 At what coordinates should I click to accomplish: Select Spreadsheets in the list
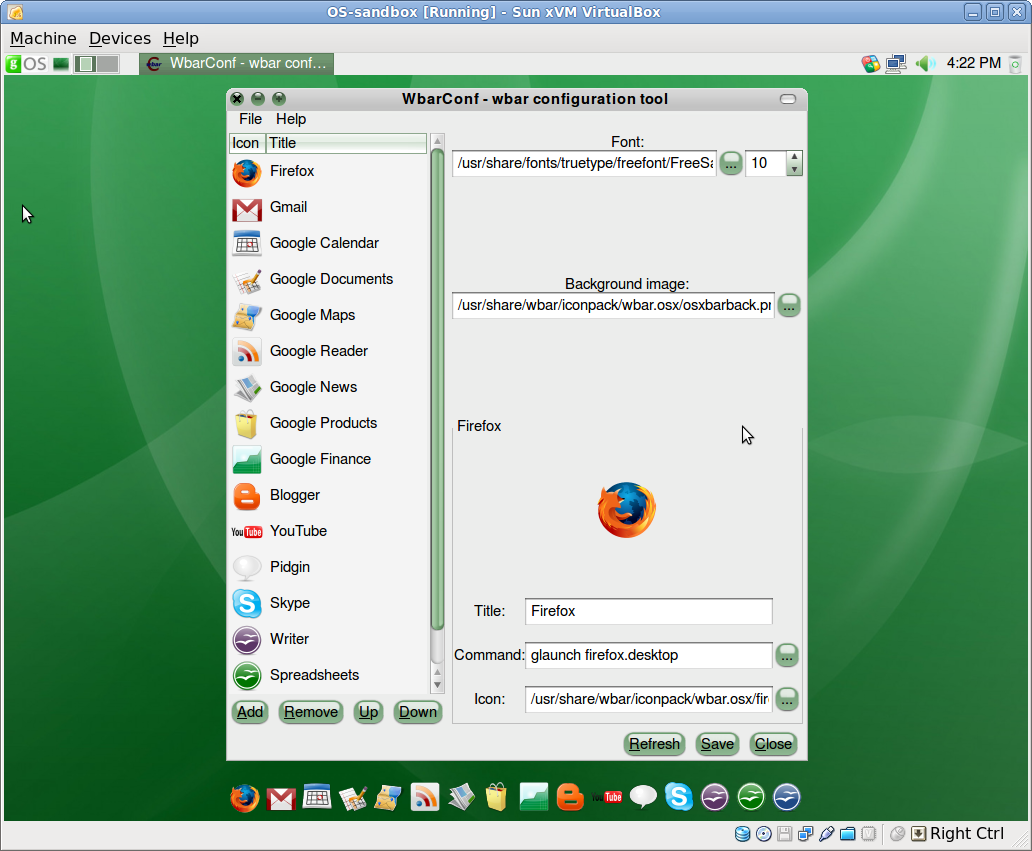coord(328,675)
